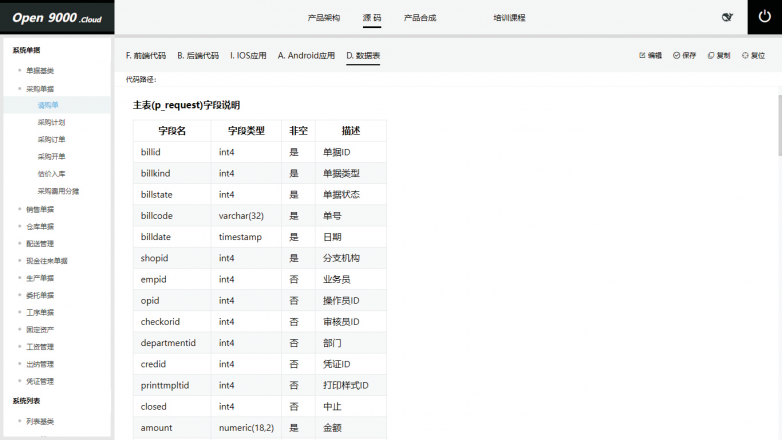Expand the 凭证管理 tree node
The height and width of the screenshot is (440, 782).
[x=19, y=381]
